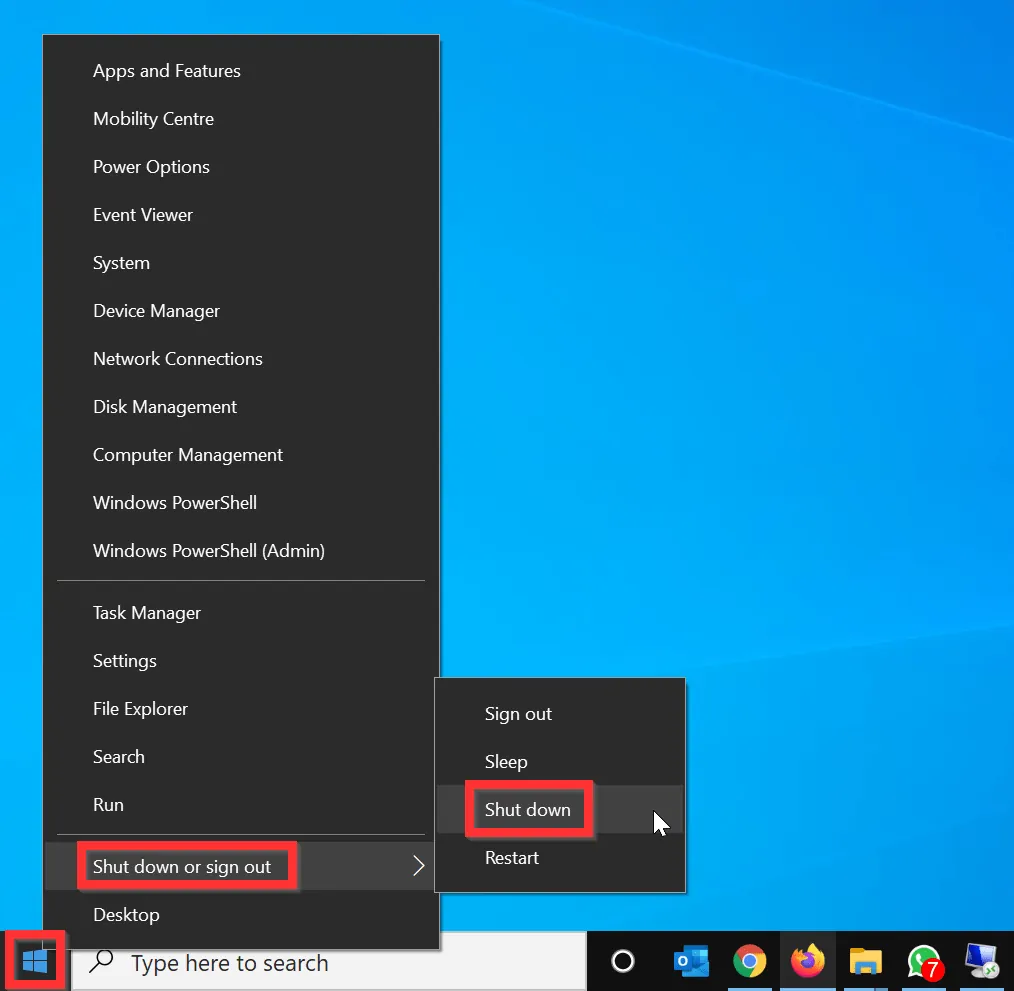Open Event Viewer from menu
The width and height of the screenshot is (1014, 991).
143,215
